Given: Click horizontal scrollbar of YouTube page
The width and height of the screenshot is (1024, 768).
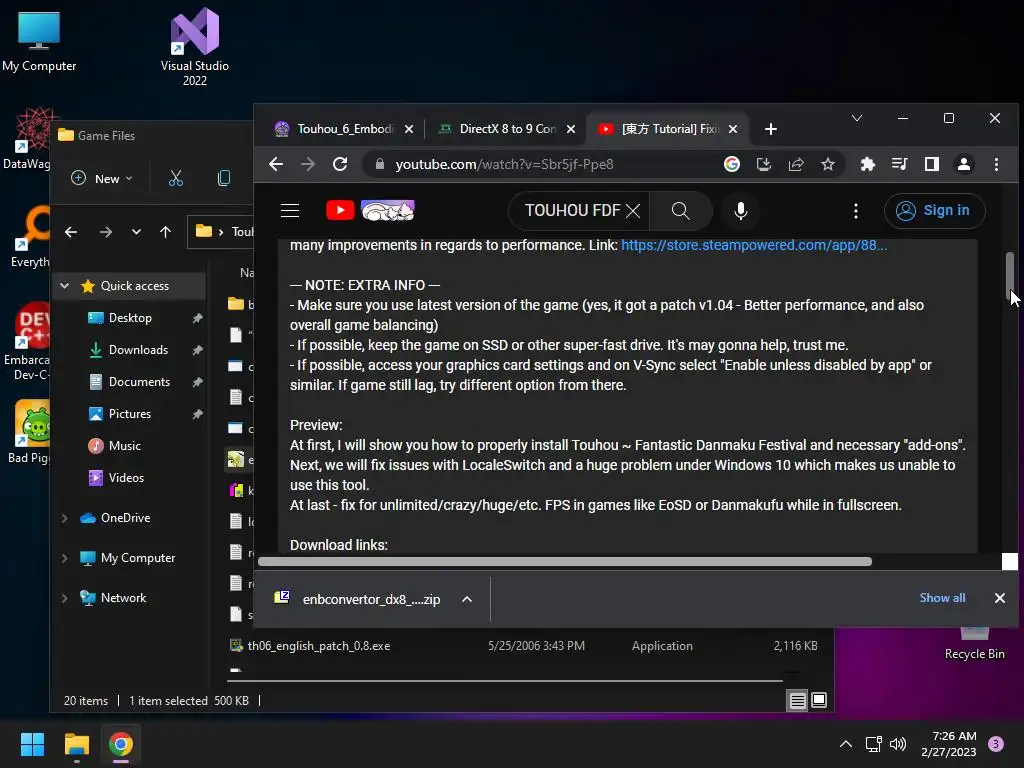Looking at the screenshot, I should tap(565, 562).
